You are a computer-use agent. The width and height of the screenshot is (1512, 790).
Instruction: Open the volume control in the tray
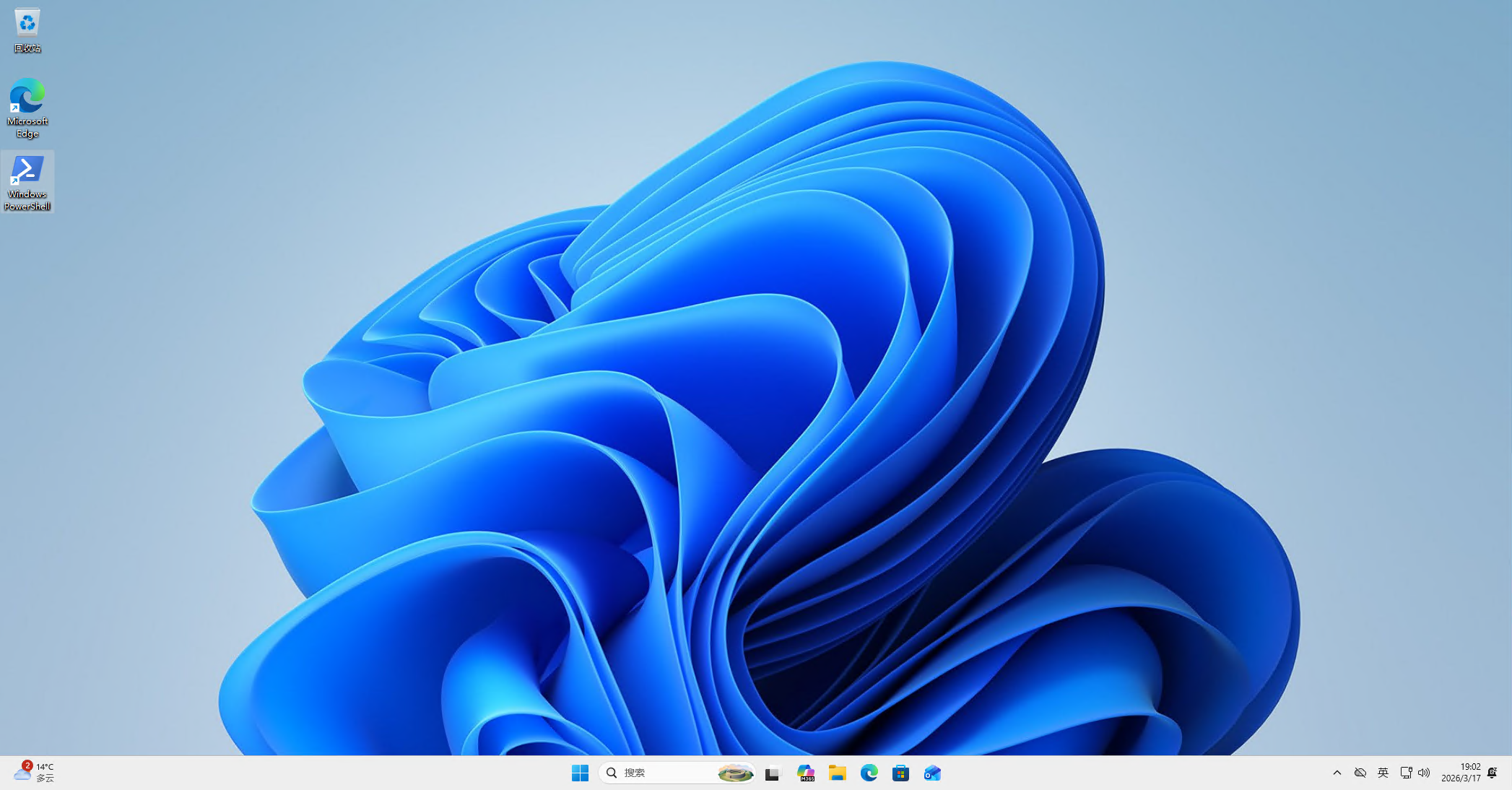tap(1425, 772)
